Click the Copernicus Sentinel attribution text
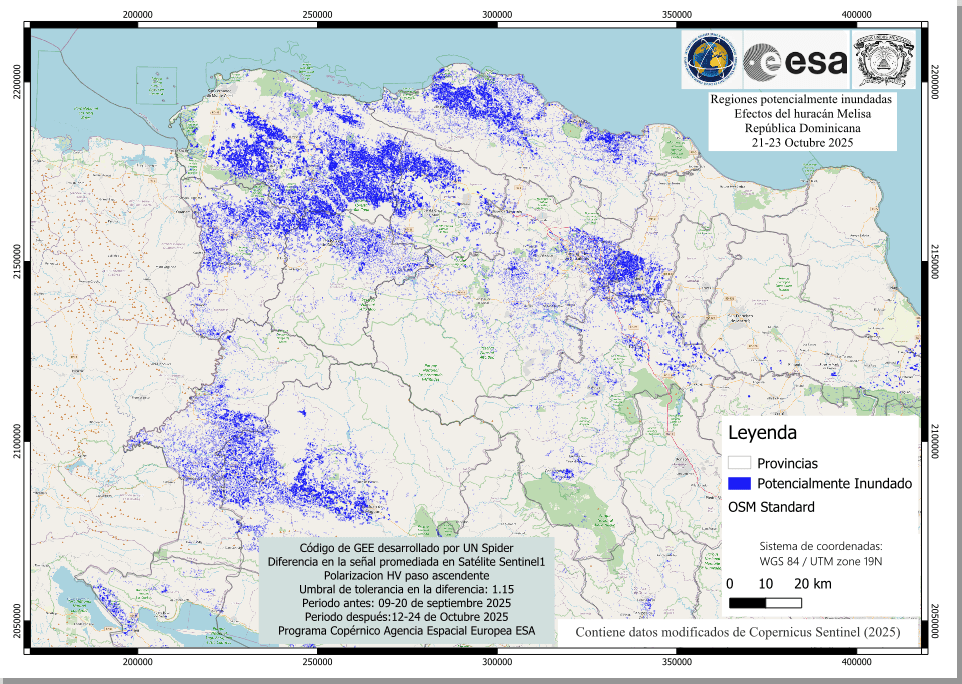This screenshot has width=962, height=684. (738, 632)
